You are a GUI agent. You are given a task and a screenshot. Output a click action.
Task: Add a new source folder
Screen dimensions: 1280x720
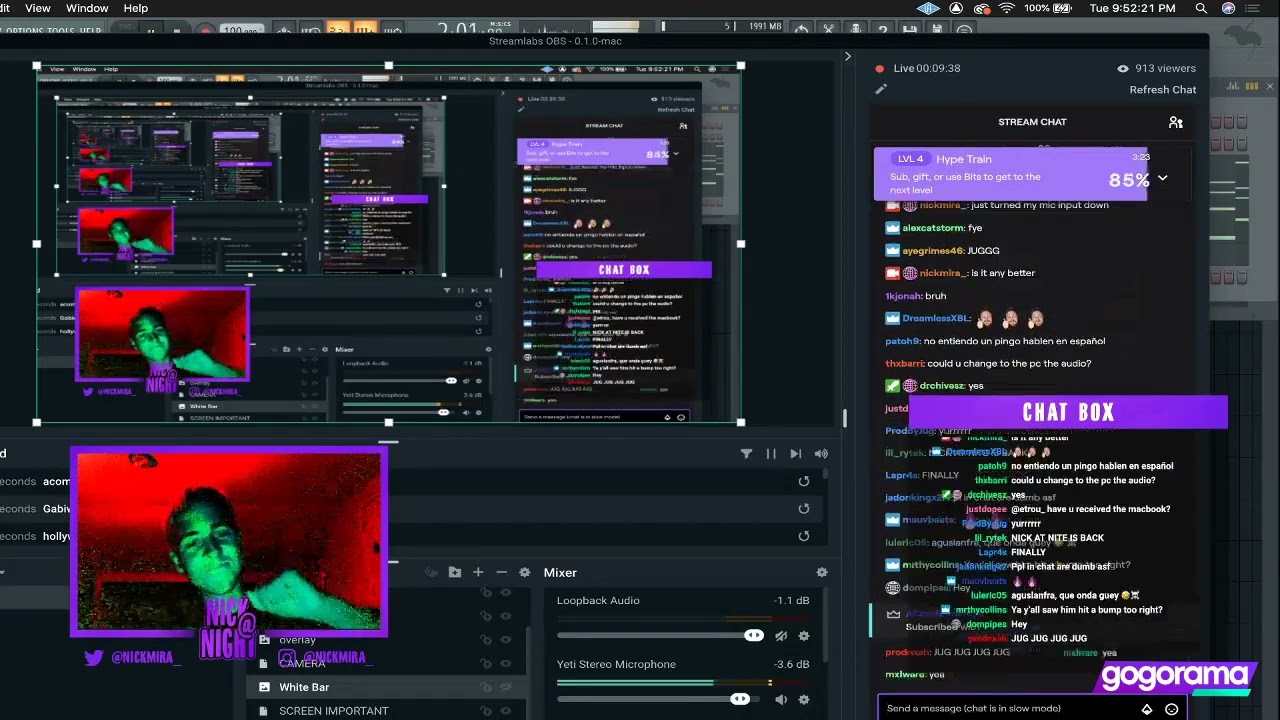(455, 572)
